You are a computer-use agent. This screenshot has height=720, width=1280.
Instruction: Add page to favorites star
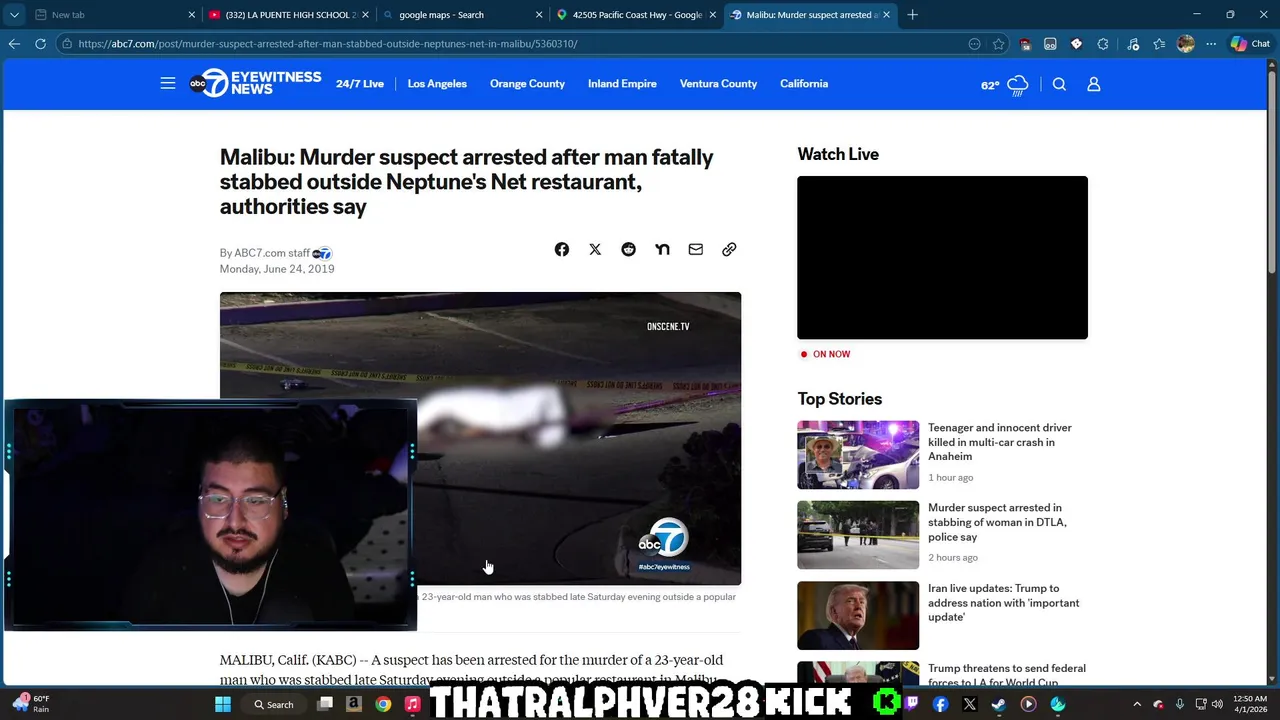(x=999, y=44)
